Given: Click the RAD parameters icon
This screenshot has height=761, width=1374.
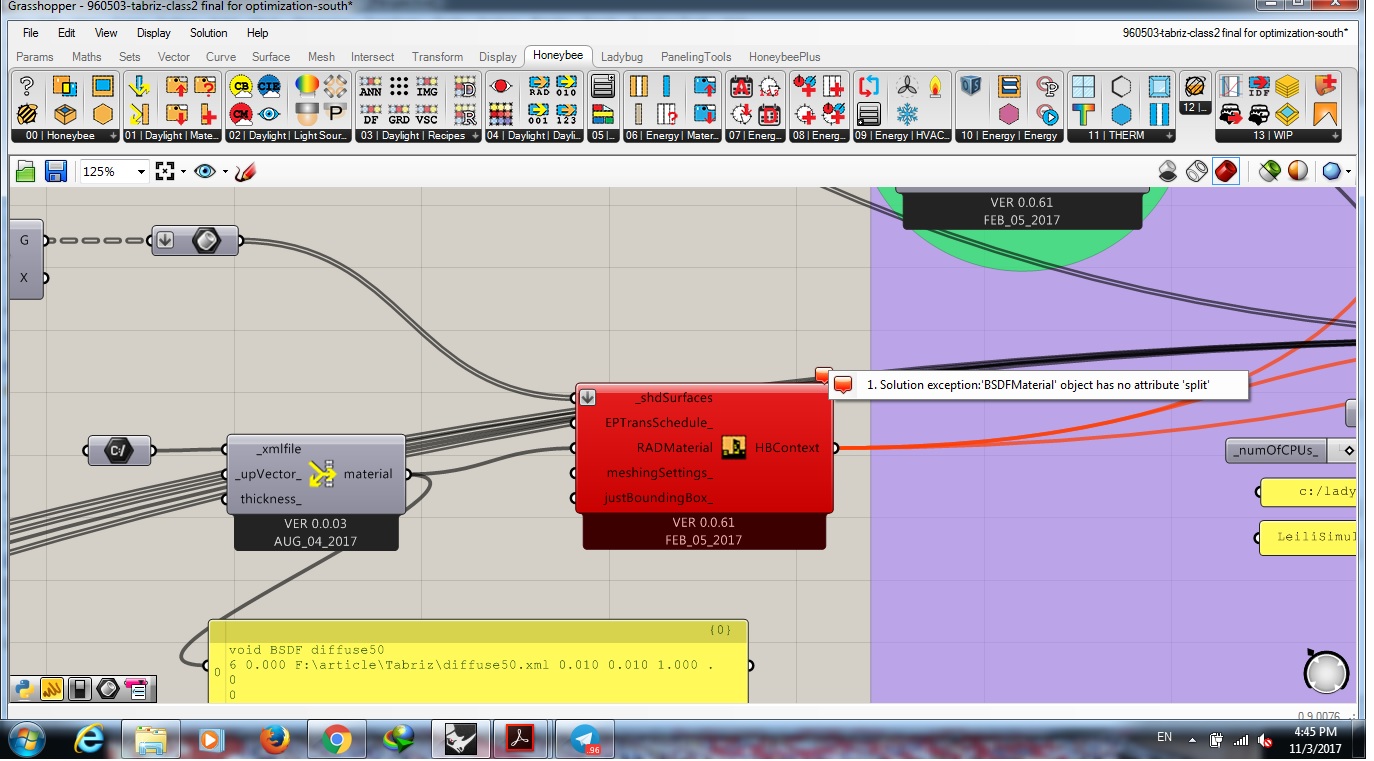Looking at the screenshot, I should point(539,86).
